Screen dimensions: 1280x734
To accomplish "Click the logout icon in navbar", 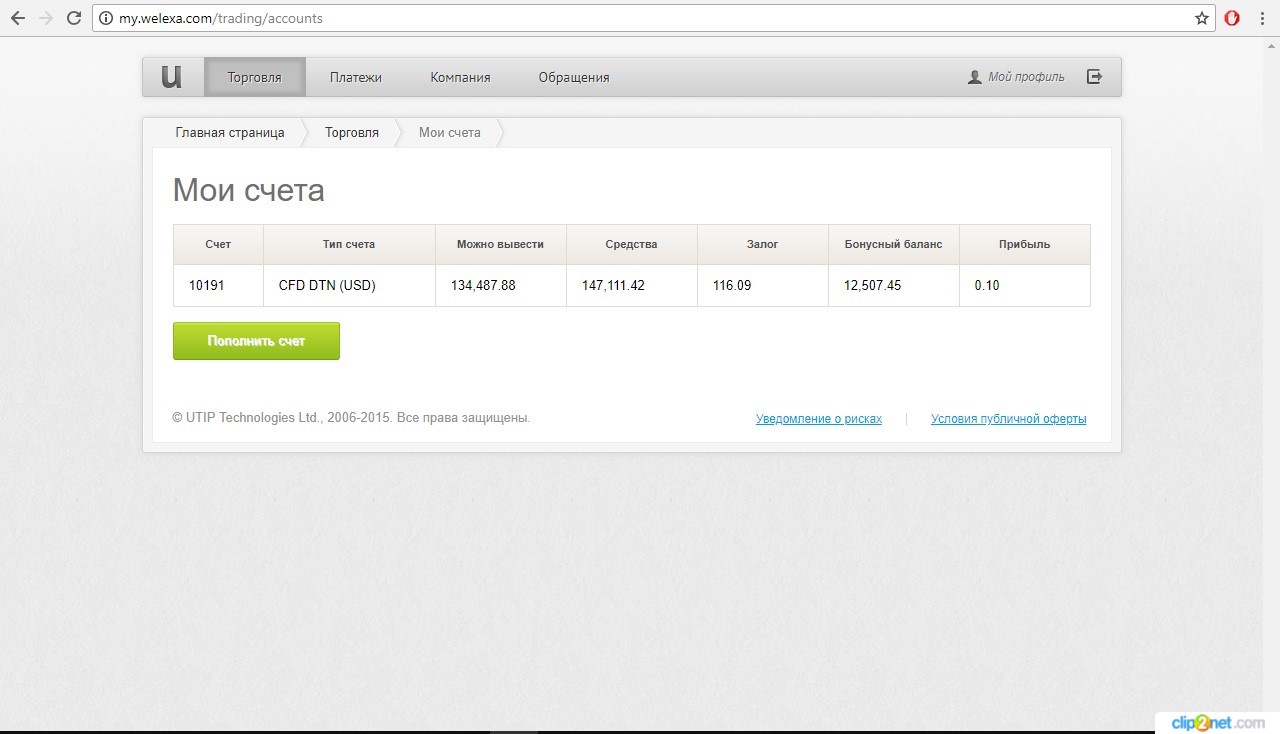I will (1095, 77).
